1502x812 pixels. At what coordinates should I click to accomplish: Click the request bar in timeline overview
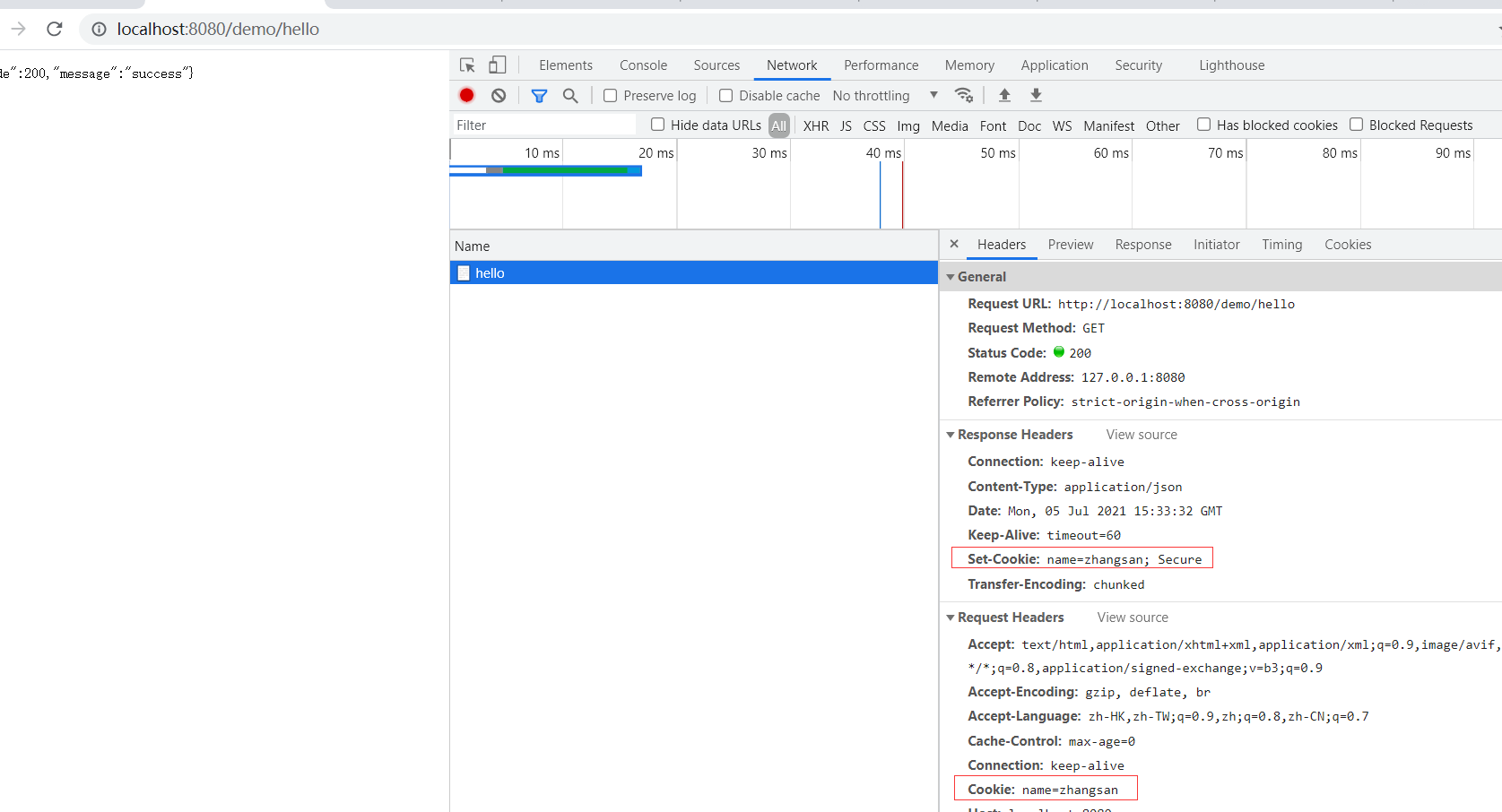[x=546, y=170]
